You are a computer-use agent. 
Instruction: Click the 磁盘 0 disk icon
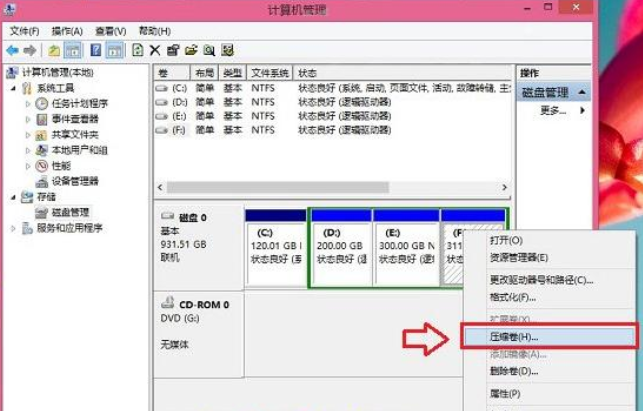pyautogui.click(x=167, y=216)
